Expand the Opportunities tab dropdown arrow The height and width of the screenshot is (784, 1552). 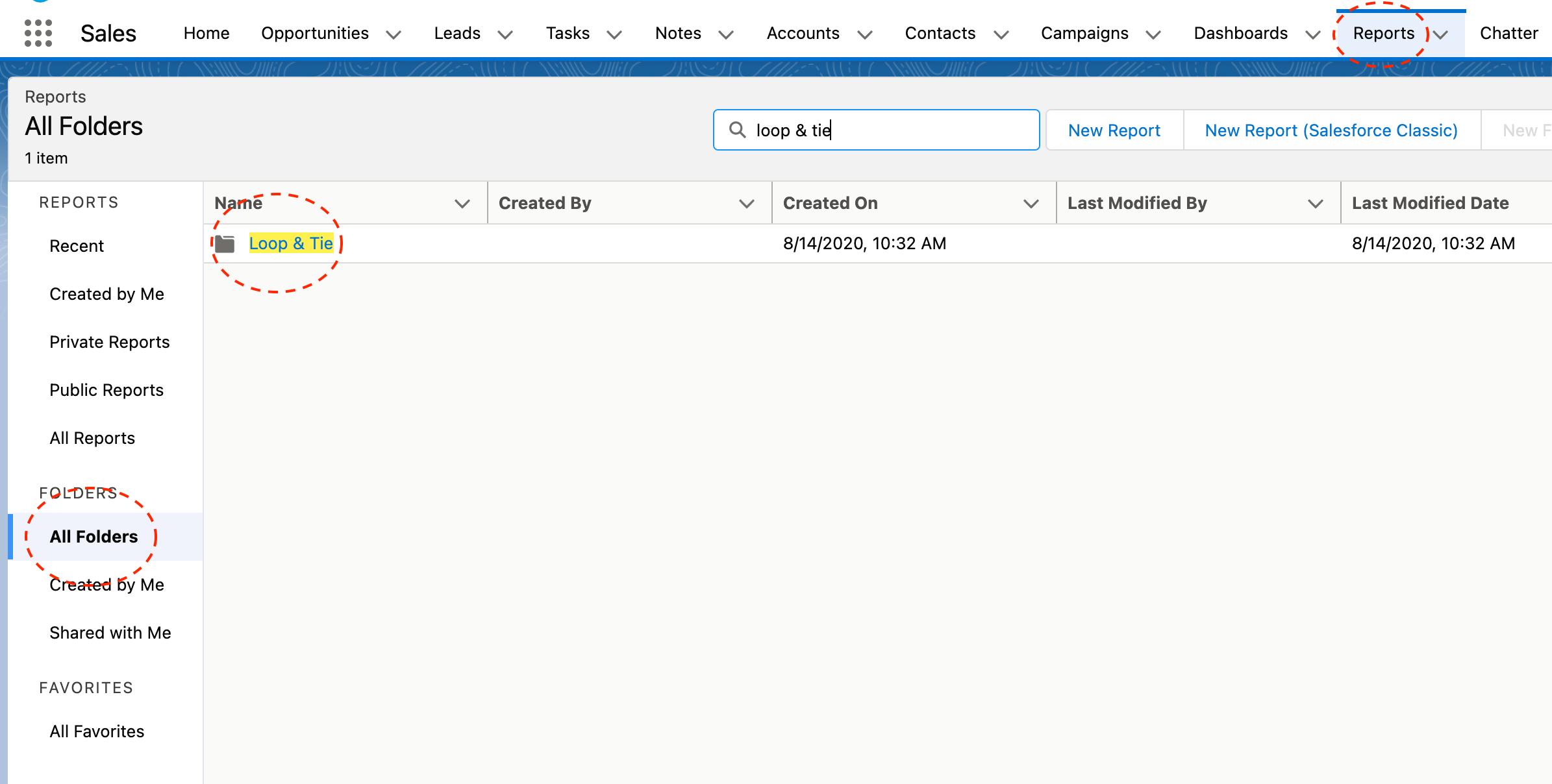394,34
